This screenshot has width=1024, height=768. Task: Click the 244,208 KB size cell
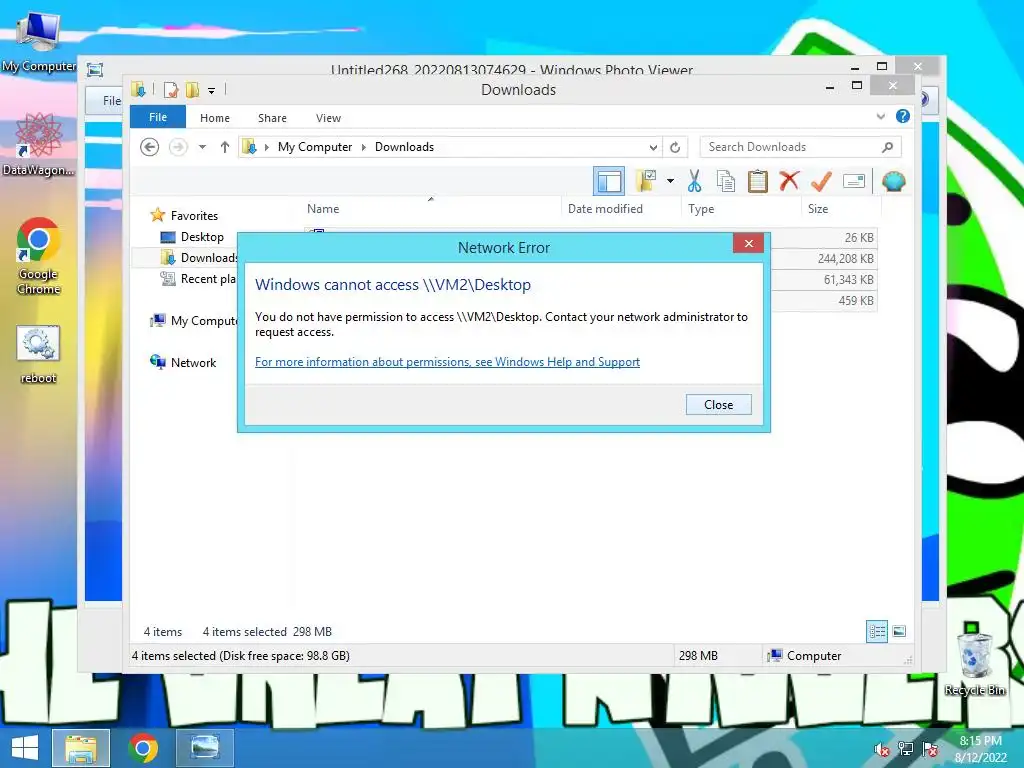(845, 259)
